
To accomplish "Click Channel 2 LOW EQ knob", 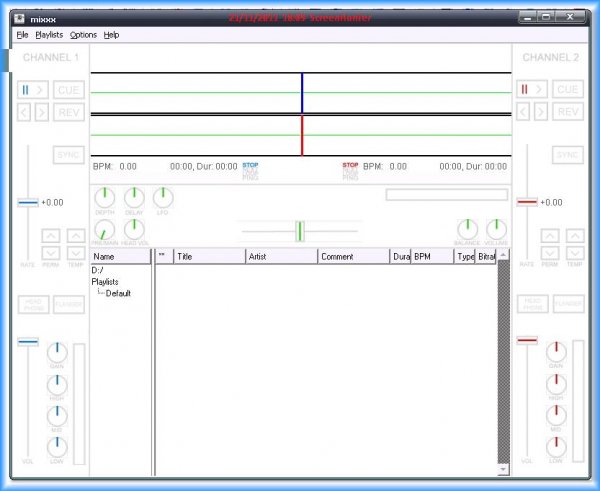I will click(556, 447).
